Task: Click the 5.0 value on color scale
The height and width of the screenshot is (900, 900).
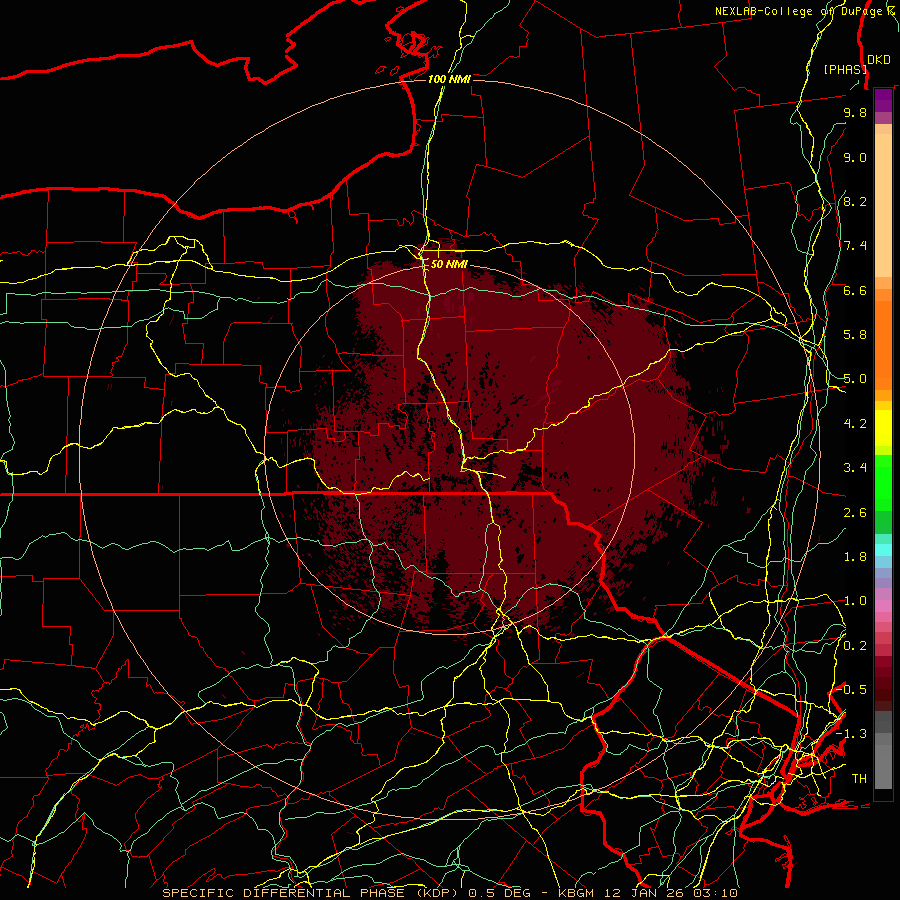Action: (855, 379)
